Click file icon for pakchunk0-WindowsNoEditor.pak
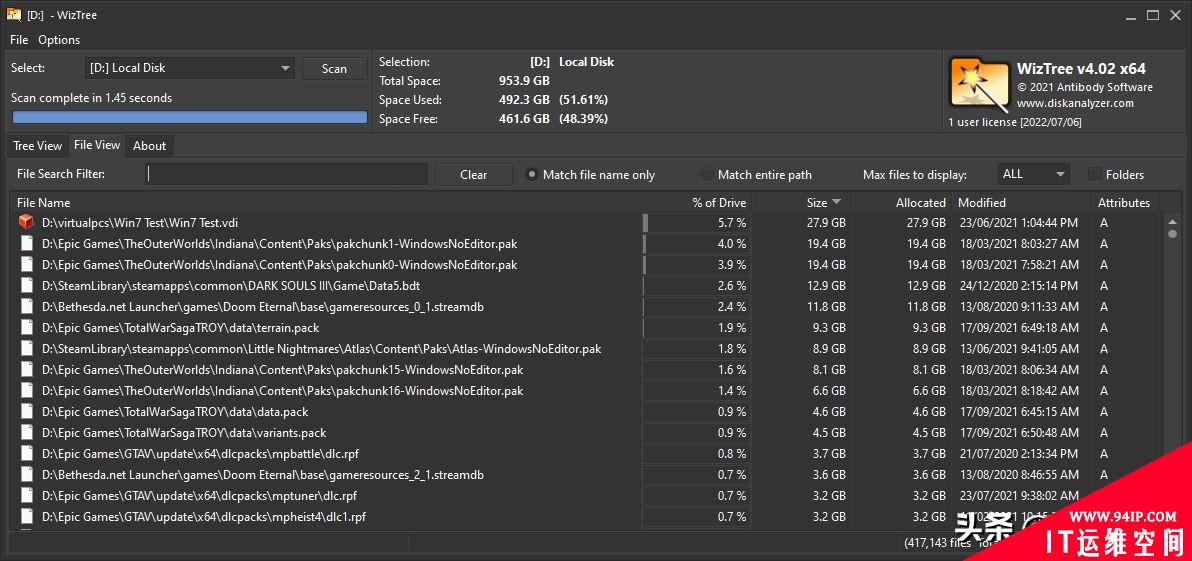Image resolution: width=1192 pixels, height=561 pixels. [x=27, y=265]
